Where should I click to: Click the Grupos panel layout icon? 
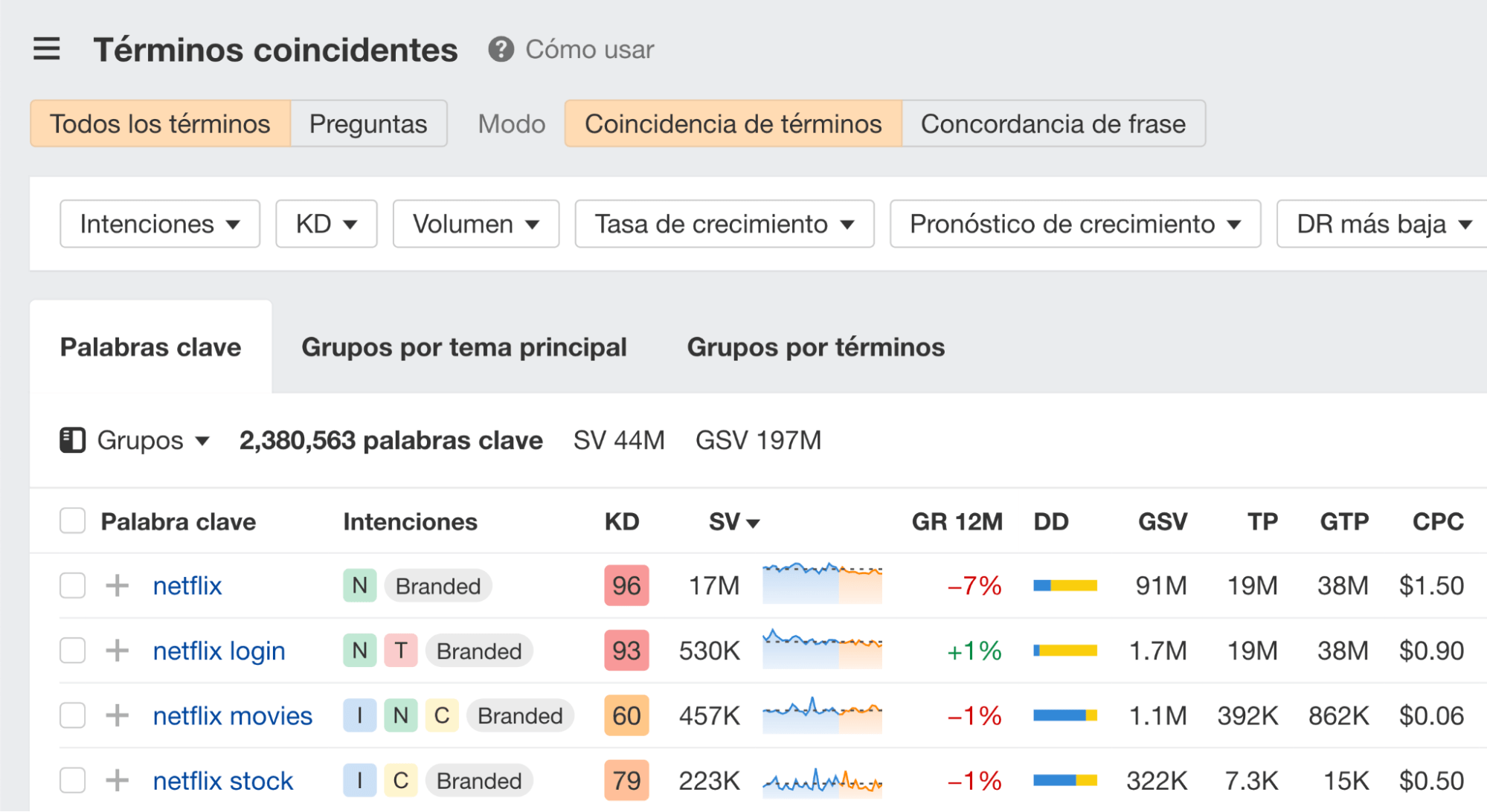pyautogui.click(x=72, y=439)
